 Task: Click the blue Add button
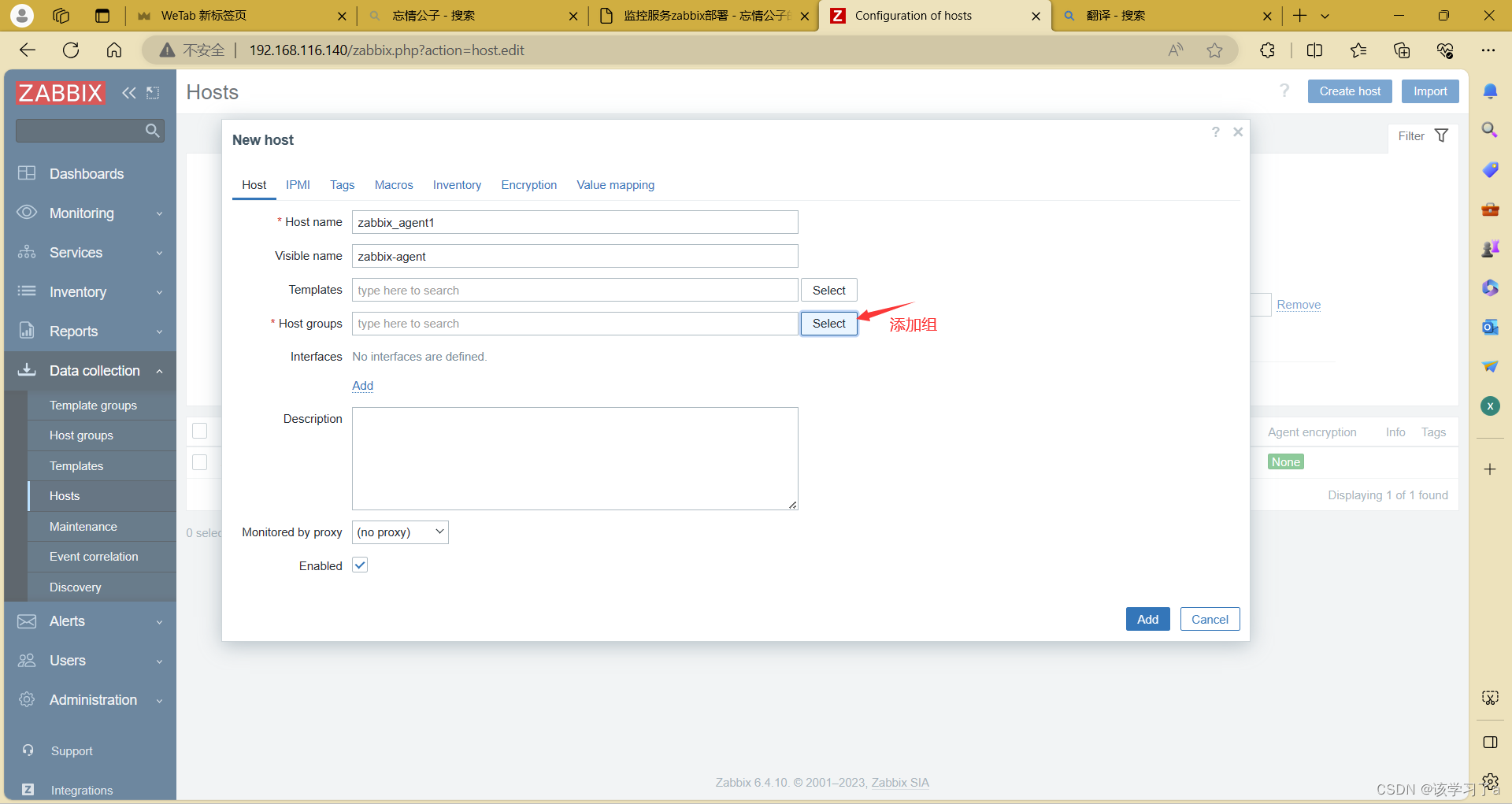(1147, 619)
